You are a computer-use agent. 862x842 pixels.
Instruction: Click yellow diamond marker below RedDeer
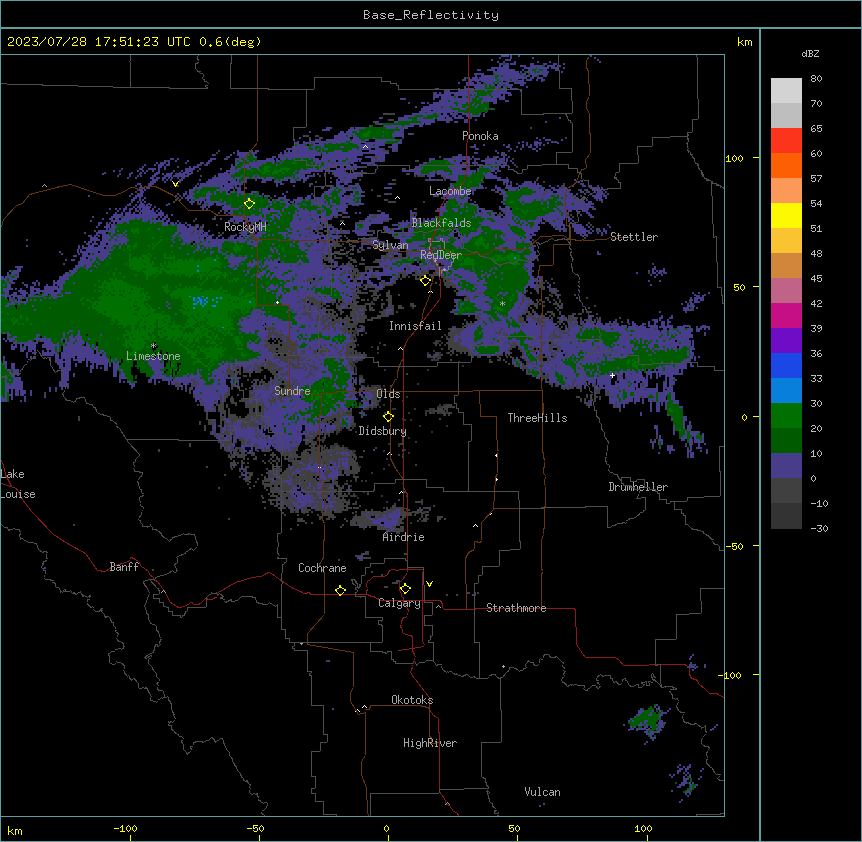(x=425, y=280)
